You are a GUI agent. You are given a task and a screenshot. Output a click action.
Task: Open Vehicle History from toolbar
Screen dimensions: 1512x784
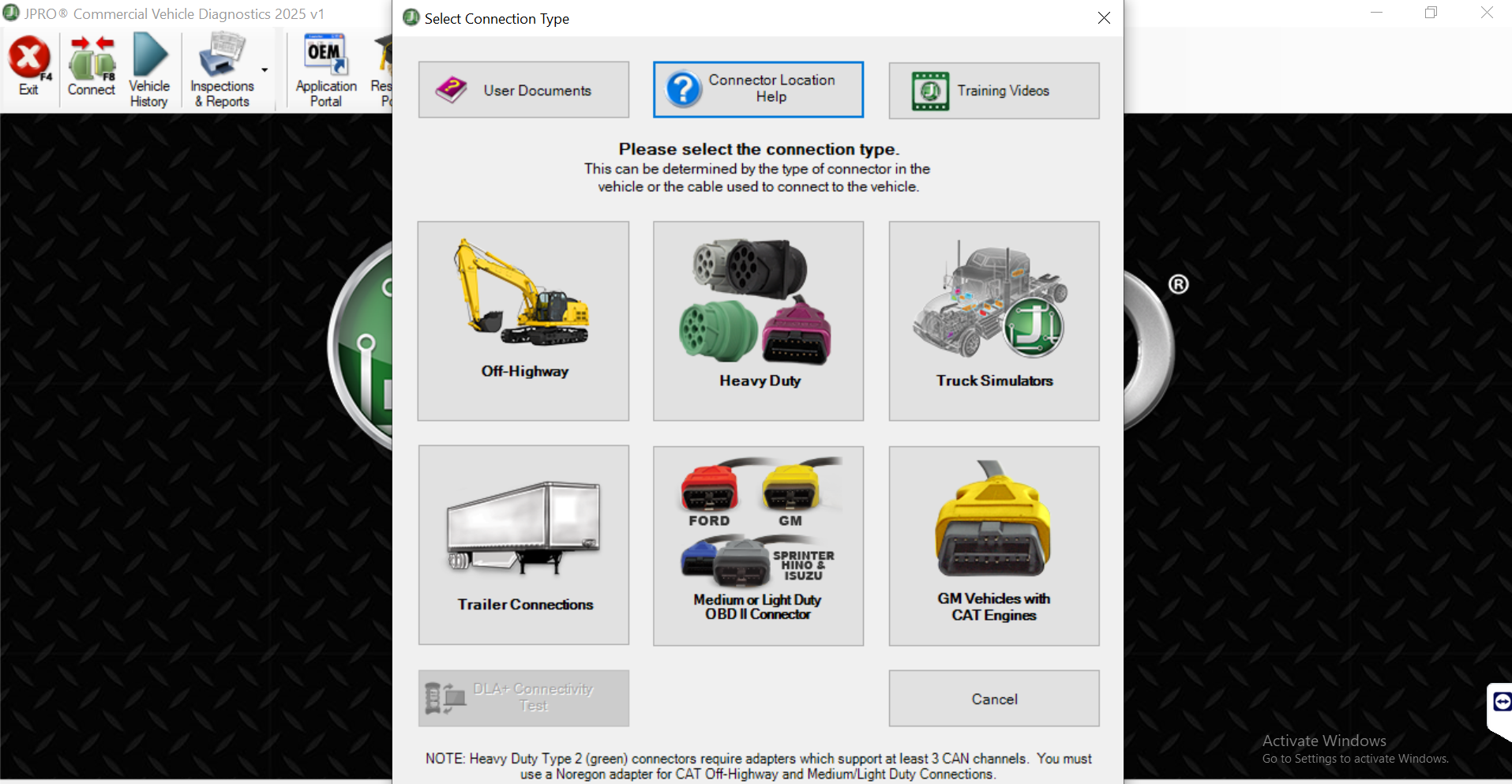tap(149, 70)
